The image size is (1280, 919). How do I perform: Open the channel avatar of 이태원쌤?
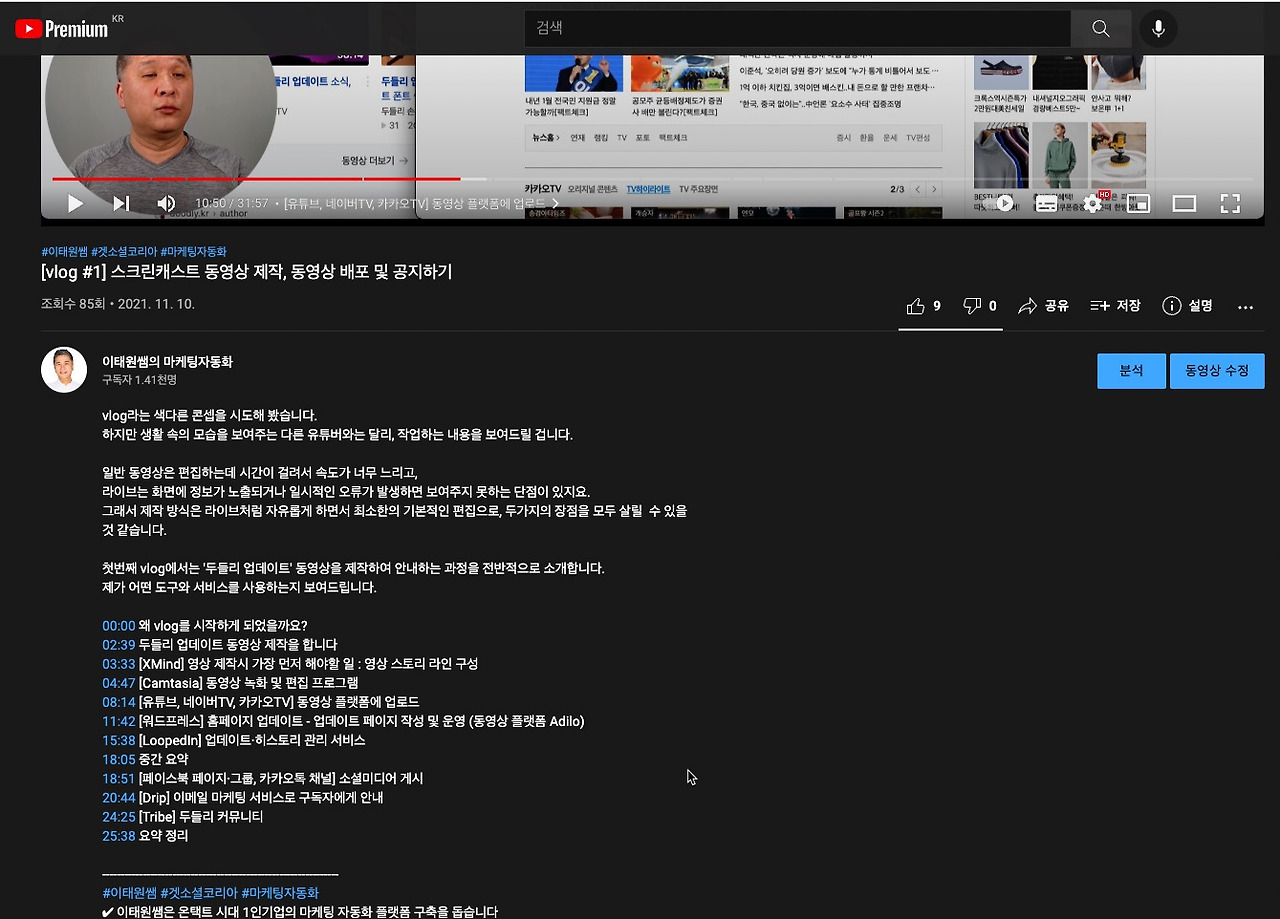pyautogui.click(x=64, y=370)
